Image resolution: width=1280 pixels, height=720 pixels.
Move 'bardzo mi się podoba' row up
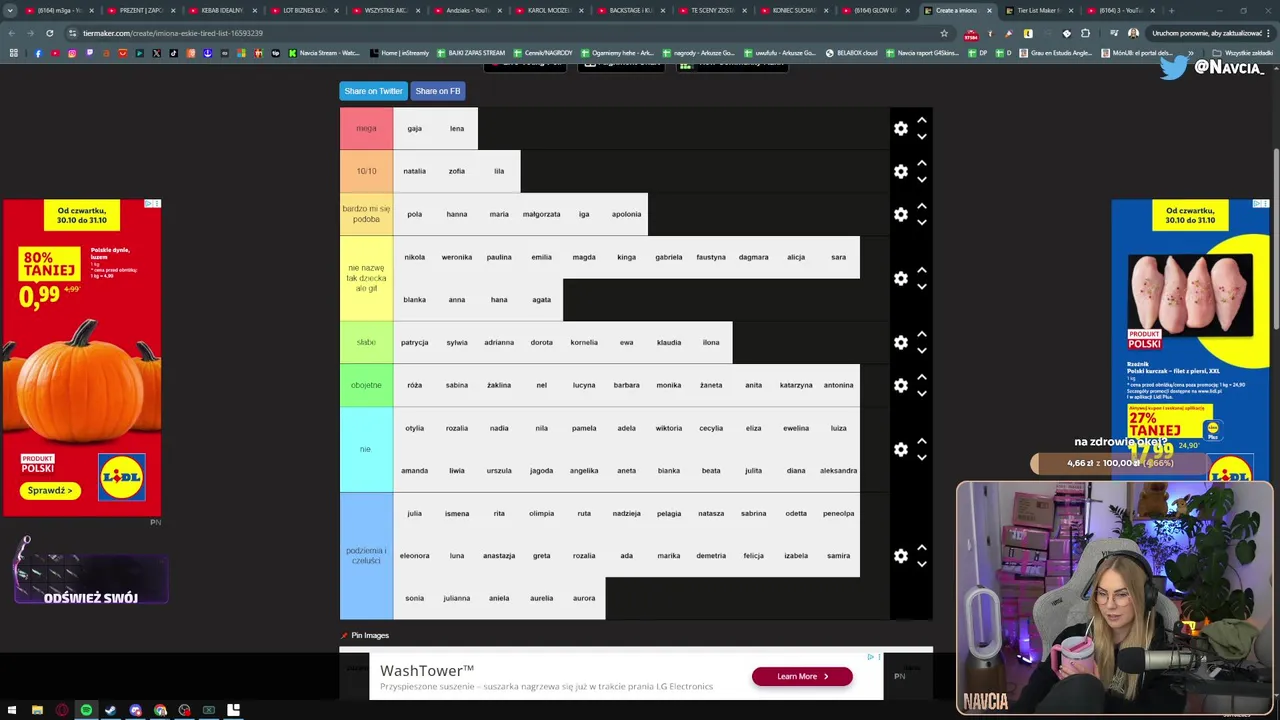pyautogui.click(x=922, y=205)
